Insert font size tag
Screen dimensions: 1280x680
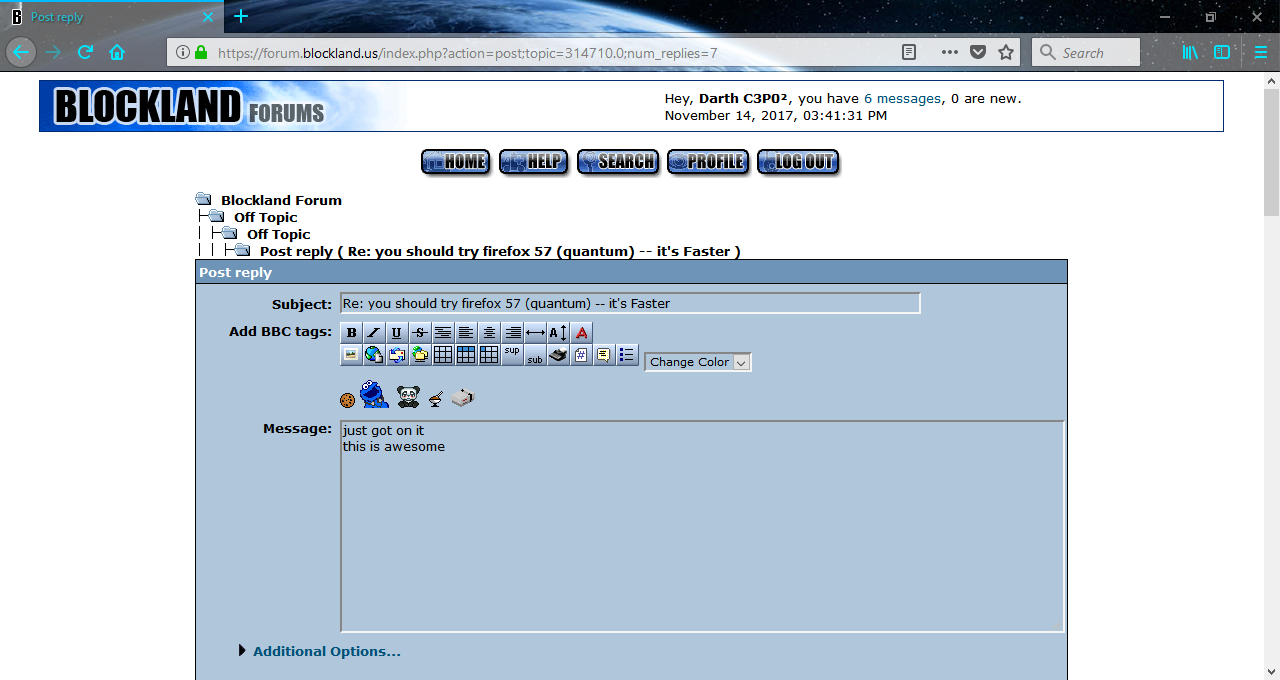click(558, 333)
